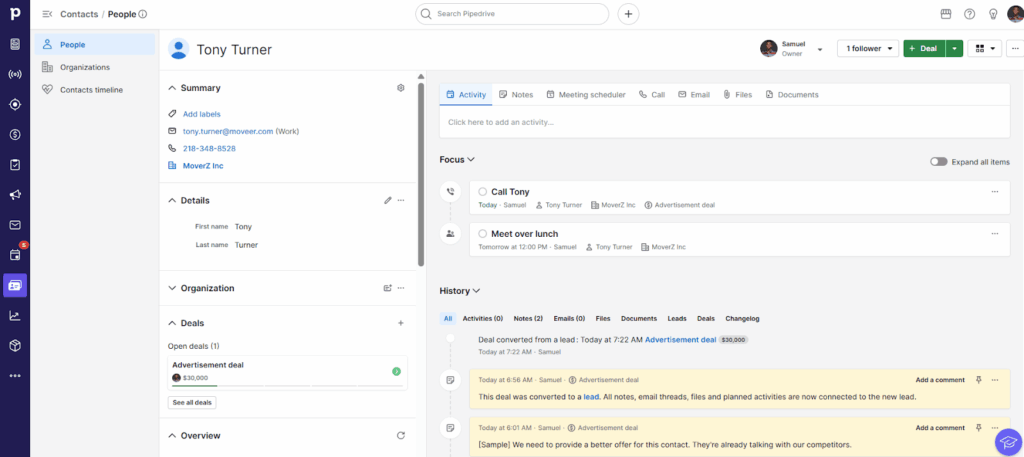Click the quick add plus button beside search

point(628,14)
